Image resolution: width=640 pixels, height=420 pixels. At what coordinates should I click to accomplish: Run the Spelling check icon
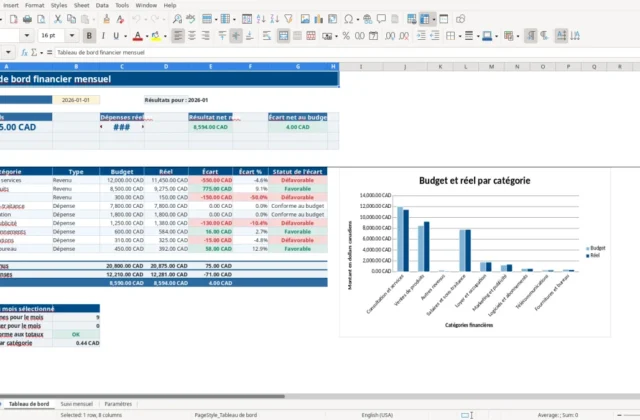pyautogui.click(x=191, y=19)
